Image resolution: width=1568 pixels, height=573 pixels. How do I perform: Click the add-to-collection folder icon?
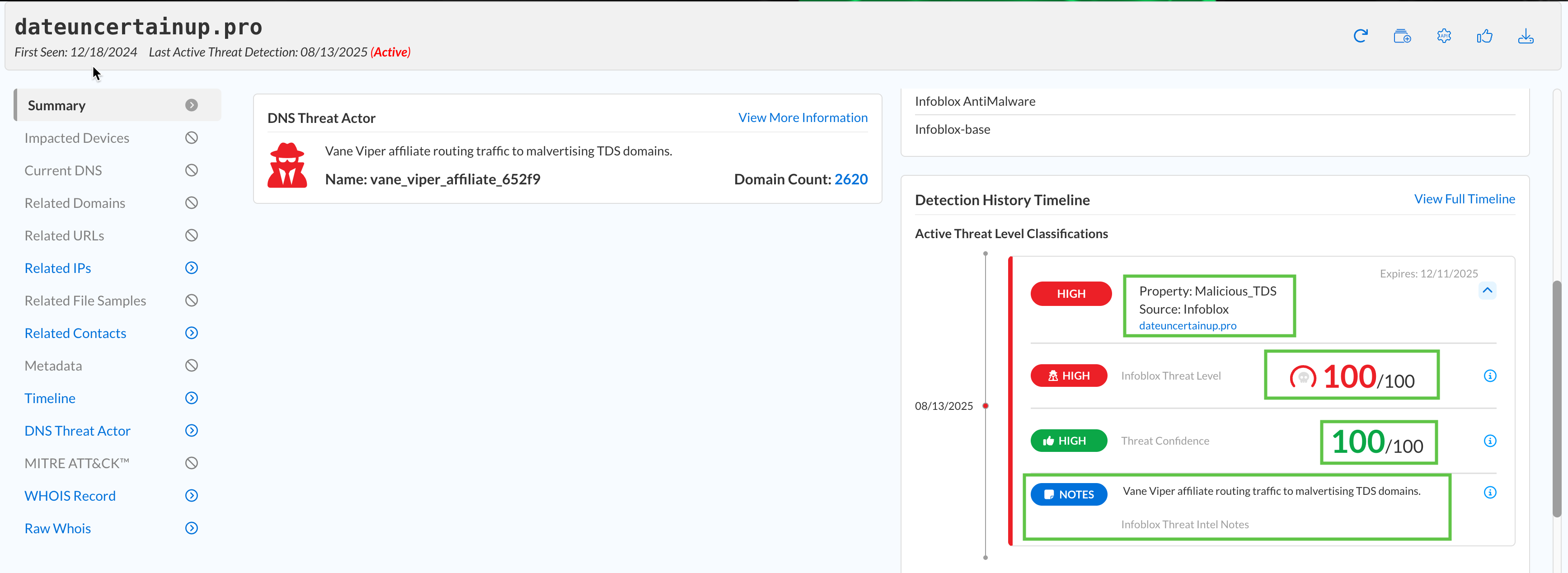[1402, 36]
